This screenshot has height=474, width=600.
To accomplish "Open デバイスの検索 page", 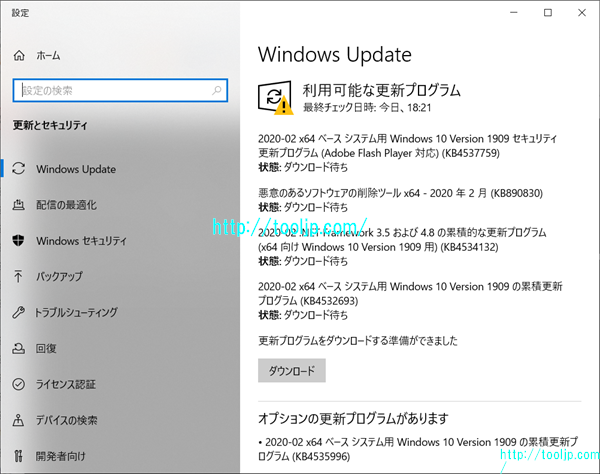I will click(x=67, y=420).
